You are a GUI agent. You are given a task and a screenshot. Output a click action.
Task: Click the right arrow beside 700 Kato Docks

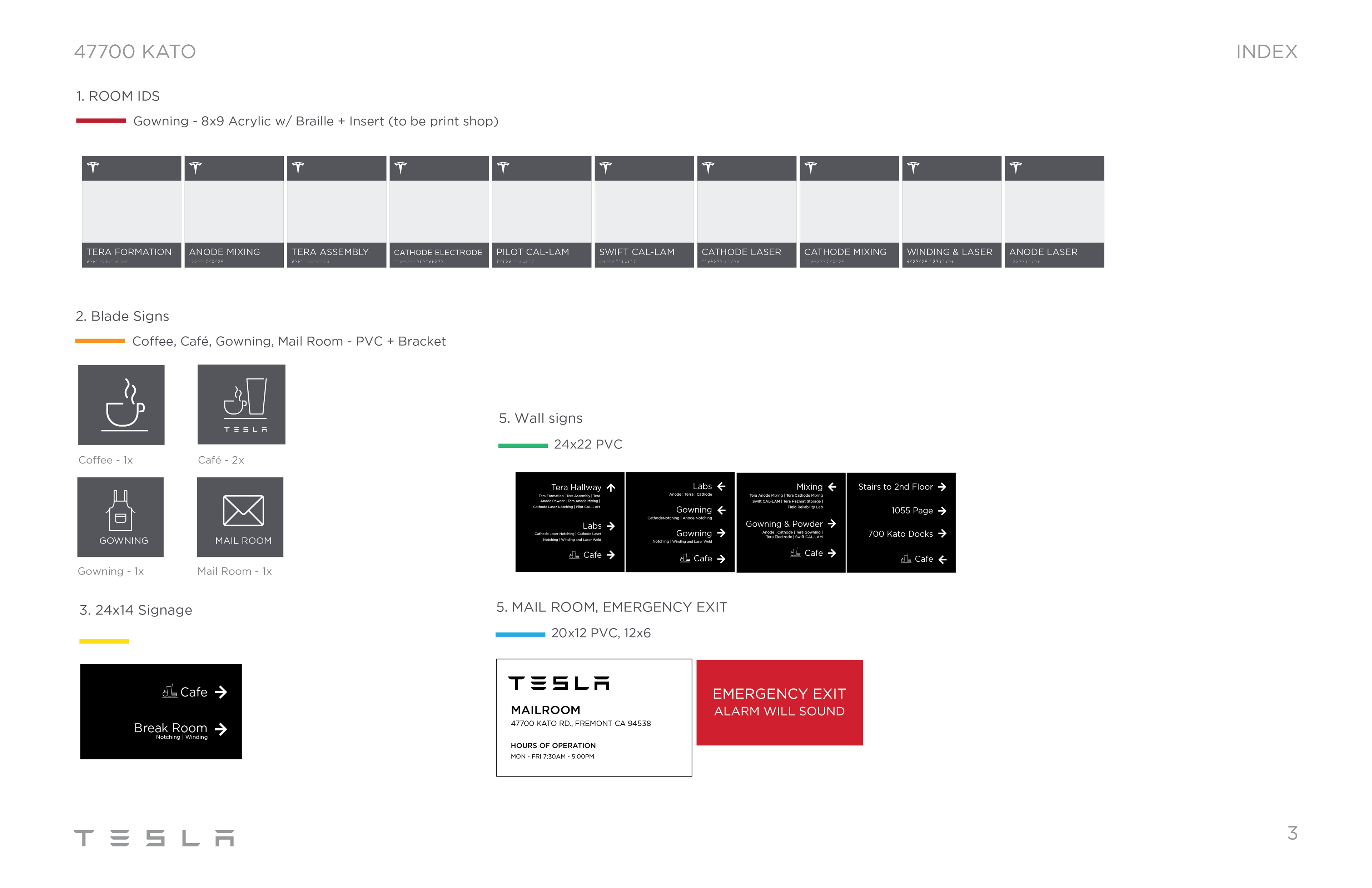(942, 534)
